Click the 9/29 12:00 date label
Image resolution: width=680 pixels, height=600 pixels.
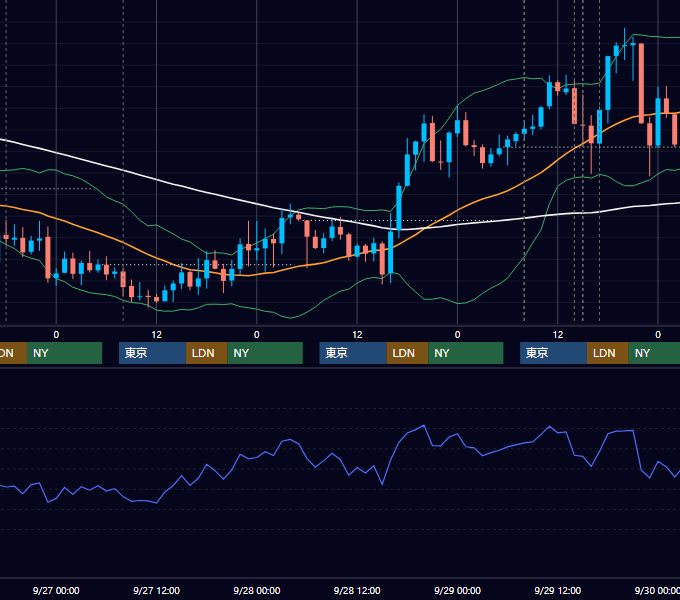558,590
